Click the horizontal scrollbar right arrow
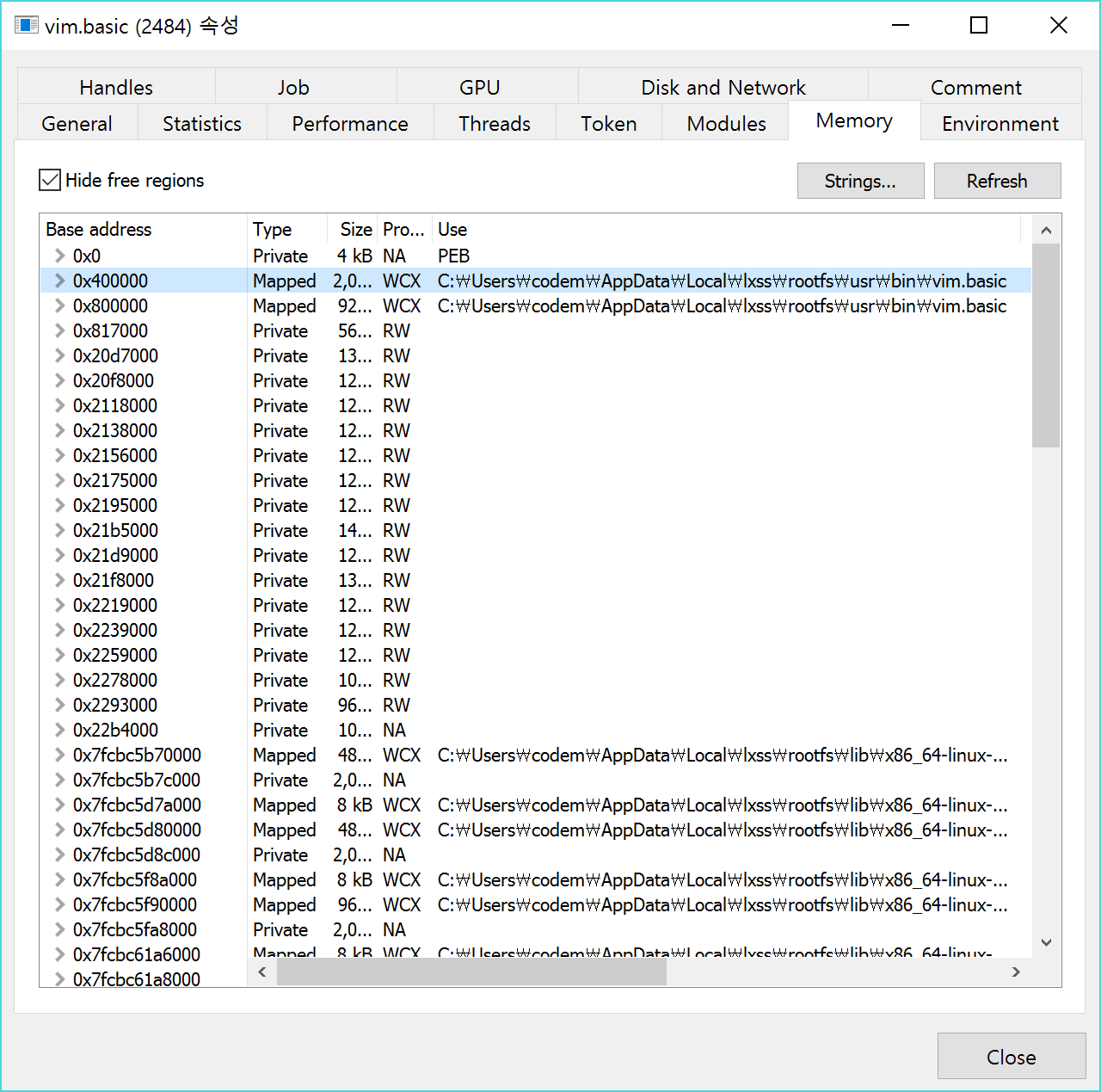1101x1092 pixels. pos(1016,972)
